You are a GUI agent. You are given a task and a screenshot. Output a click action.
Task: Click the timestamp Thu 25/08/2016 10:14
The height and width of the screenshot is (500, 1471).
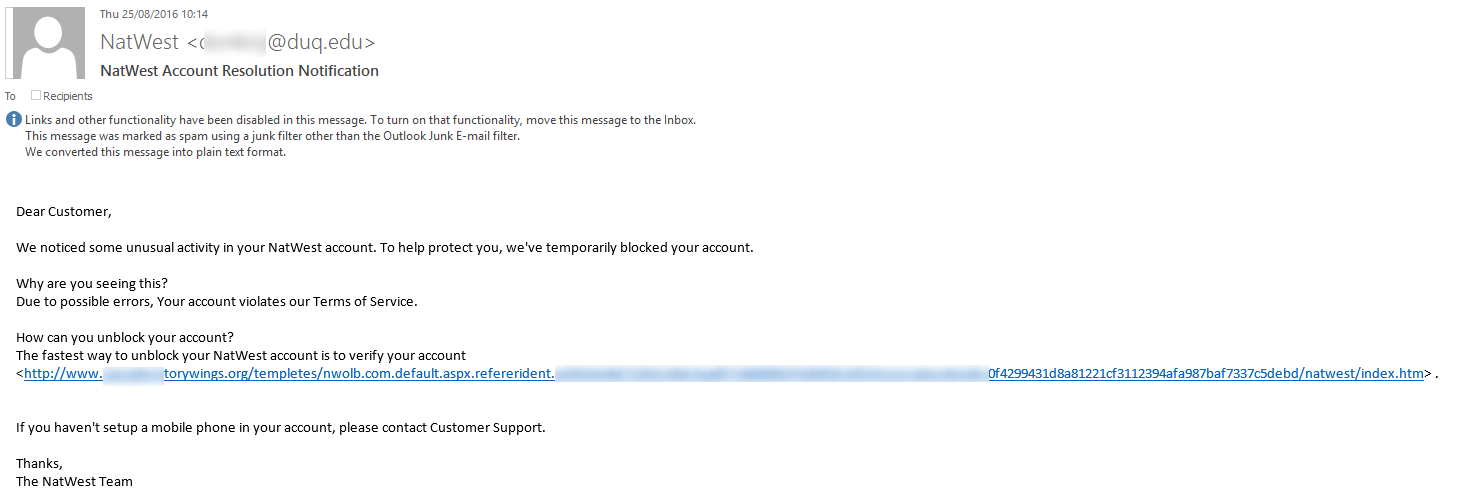tap(153, 13)
